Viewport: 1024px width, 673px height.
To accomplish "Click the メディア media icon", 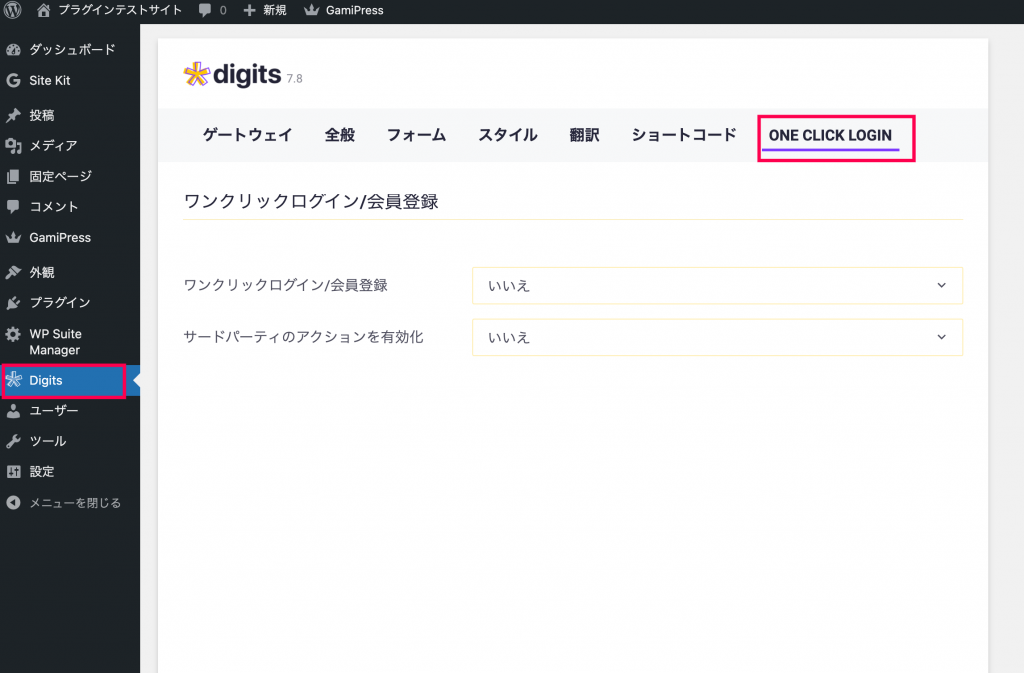I will 13,146.
